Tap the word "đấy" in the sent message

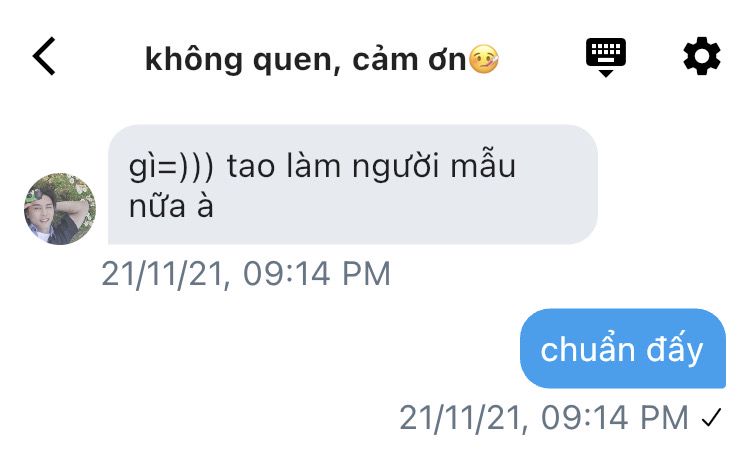tap(674, 349)
